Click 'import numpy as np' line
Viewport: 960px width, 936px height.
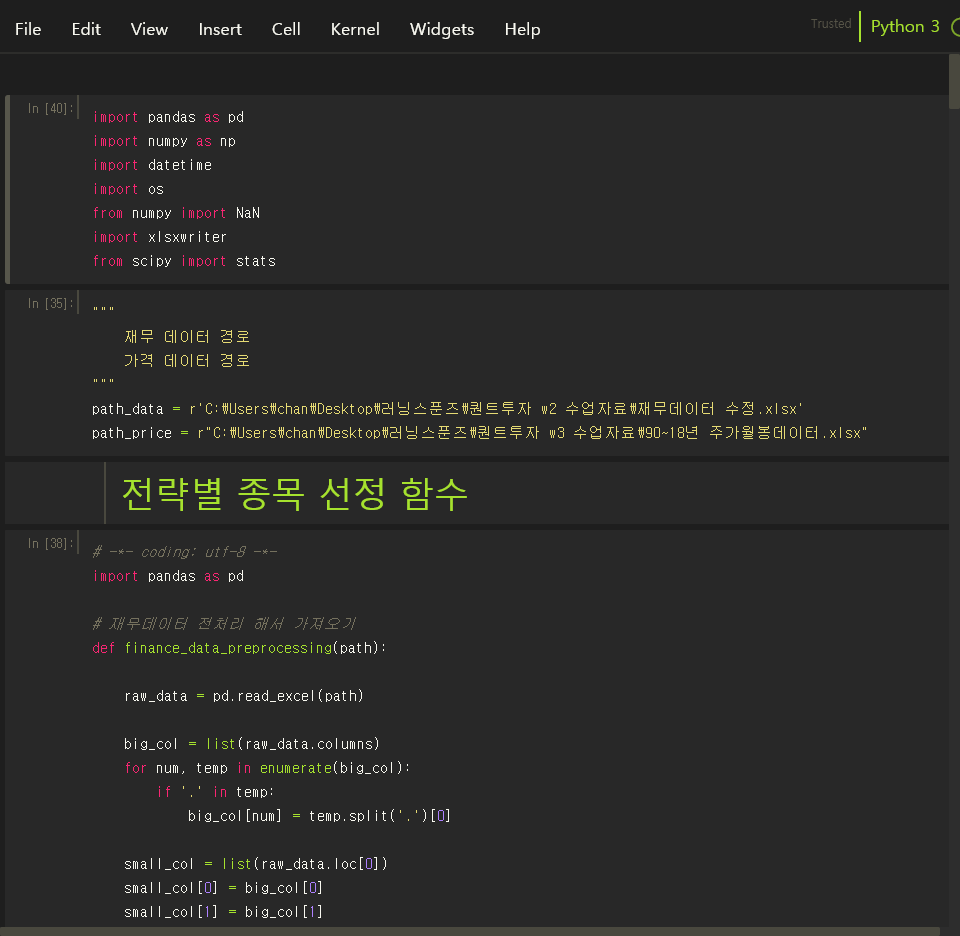pyautogui.click(x=164, y=141)
